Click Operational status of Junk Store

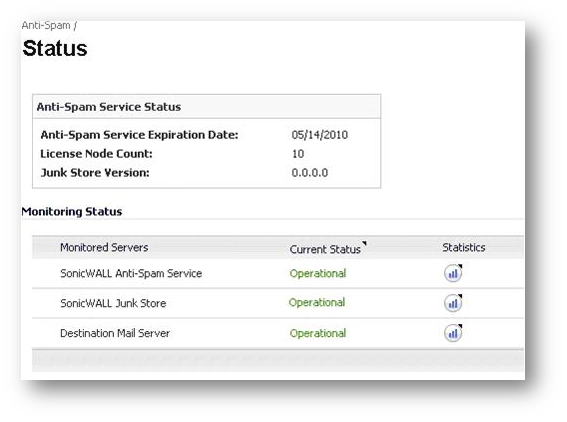(317, 303)
